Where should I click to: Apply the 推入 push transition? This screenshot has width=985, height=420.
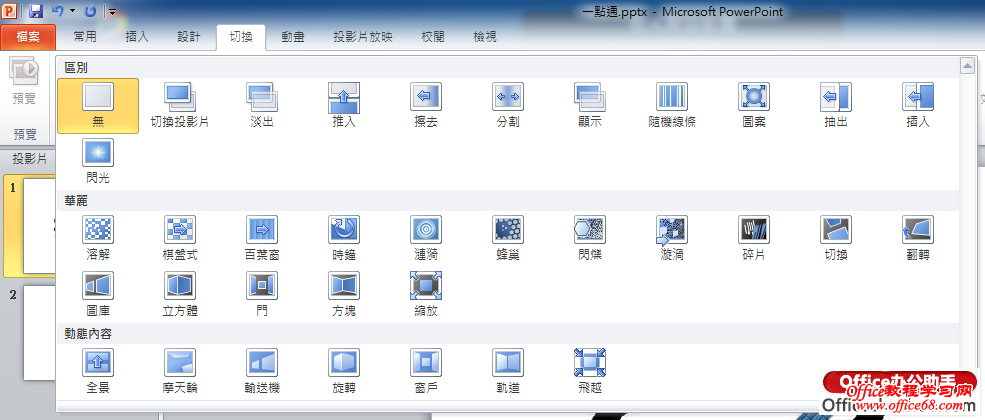coord(344,106)
